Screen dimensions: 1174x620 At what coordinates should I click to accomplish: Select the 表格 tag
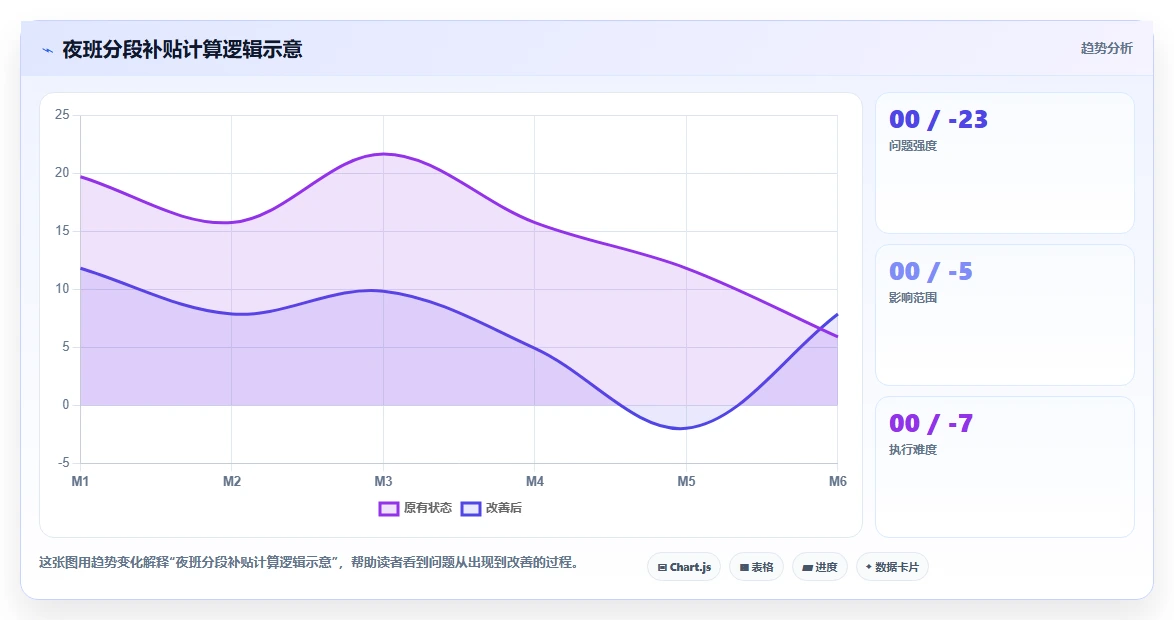pos(756,567)
